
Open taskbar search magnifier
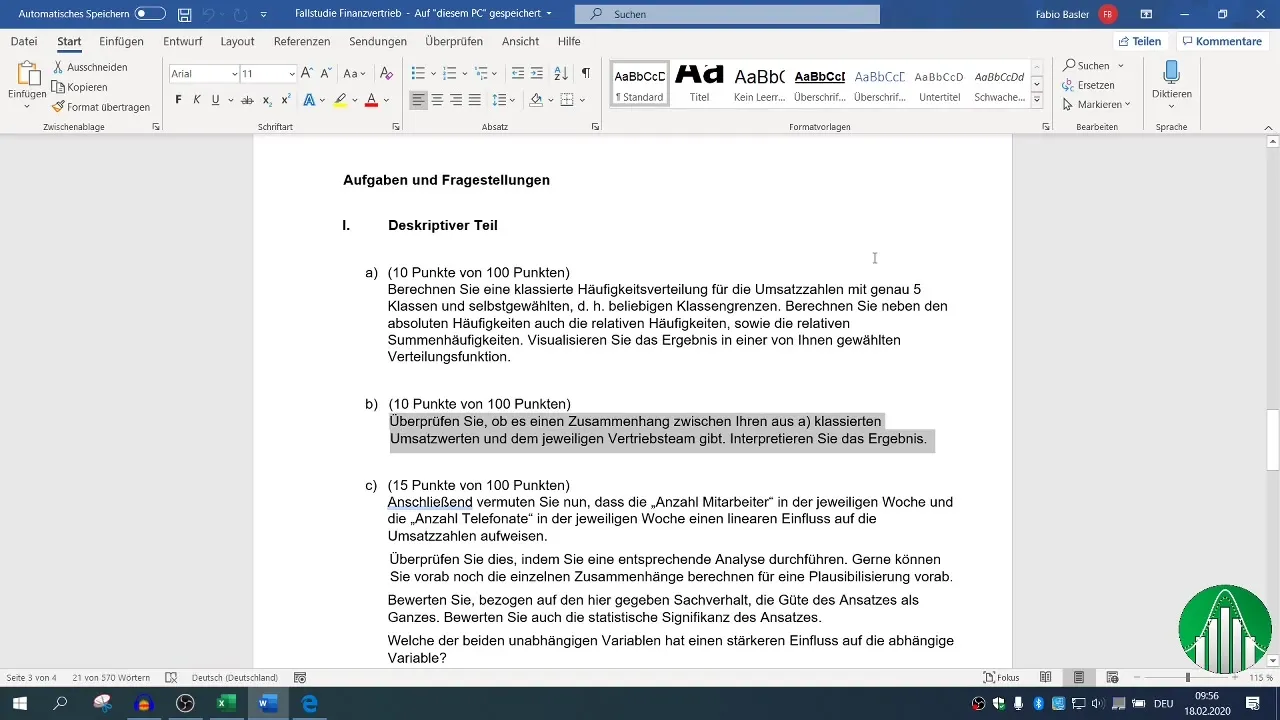tap(60, 704)
